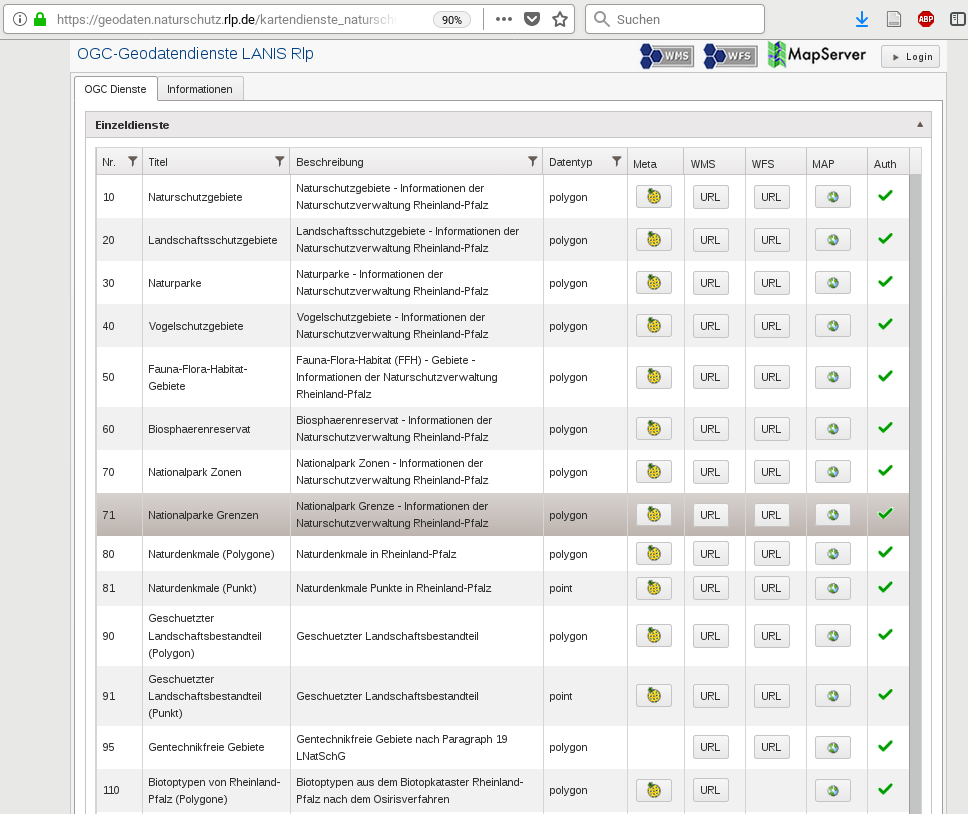Click Adblock Plus extension icon

pos(926,19)
